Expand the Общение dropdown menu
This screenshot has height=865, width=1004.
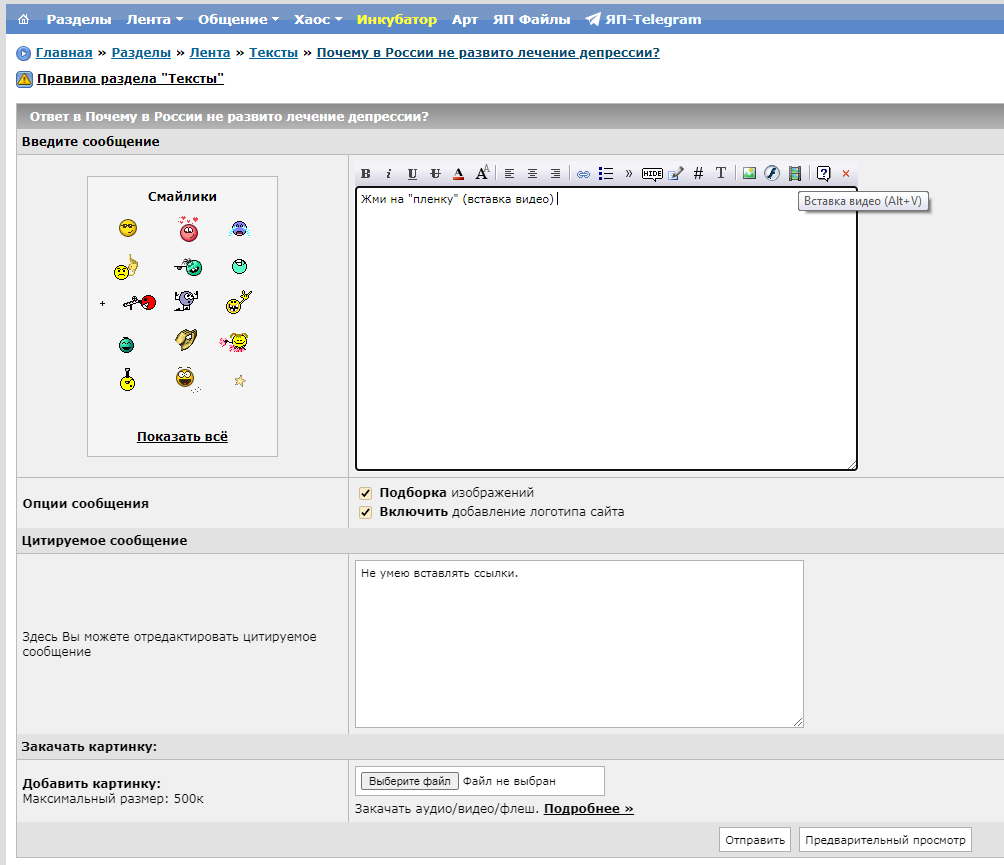pyautogui.click(x=238, y=19)
